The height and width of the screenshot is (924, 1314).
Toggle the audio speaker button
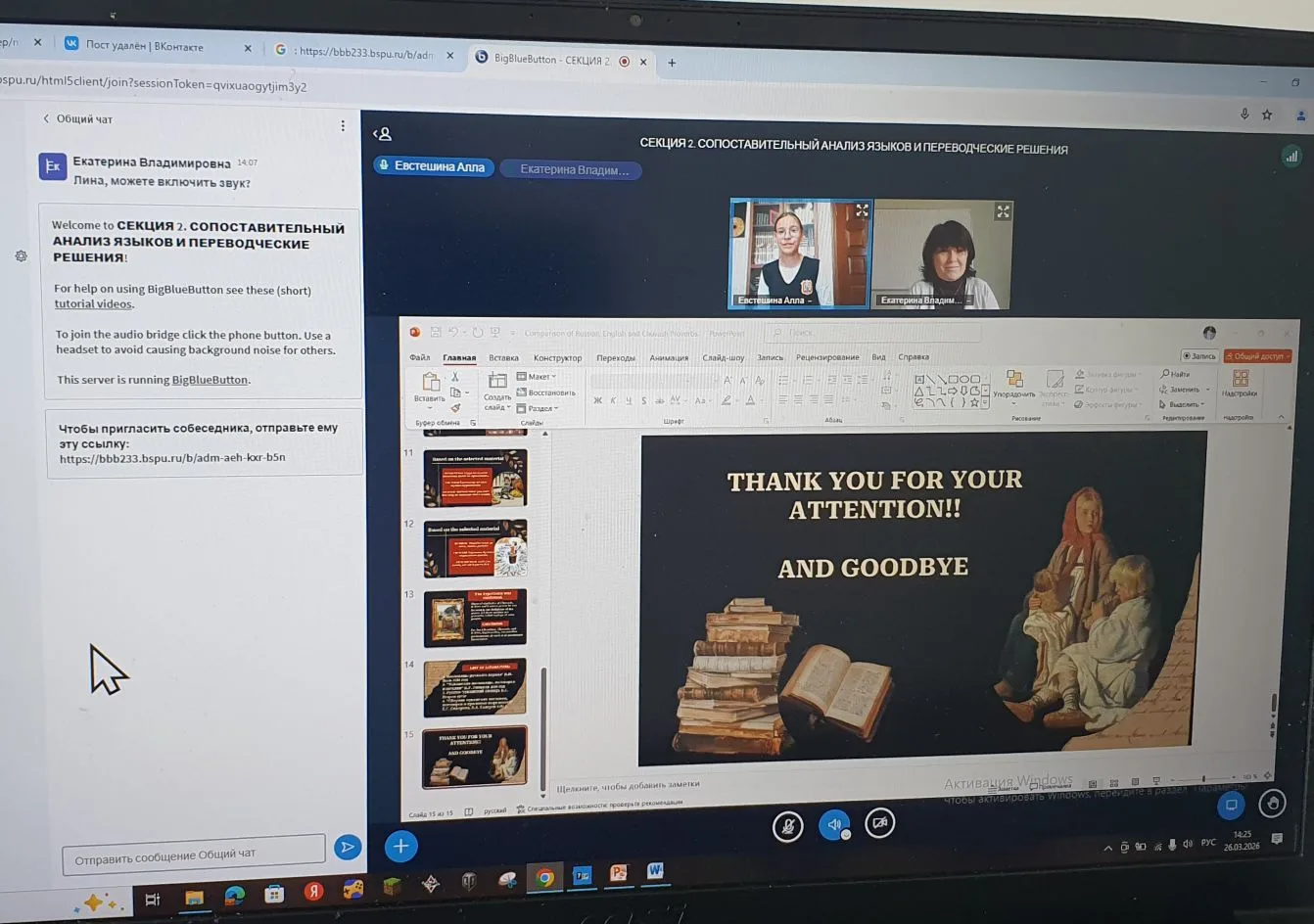(x=833, y=825)
